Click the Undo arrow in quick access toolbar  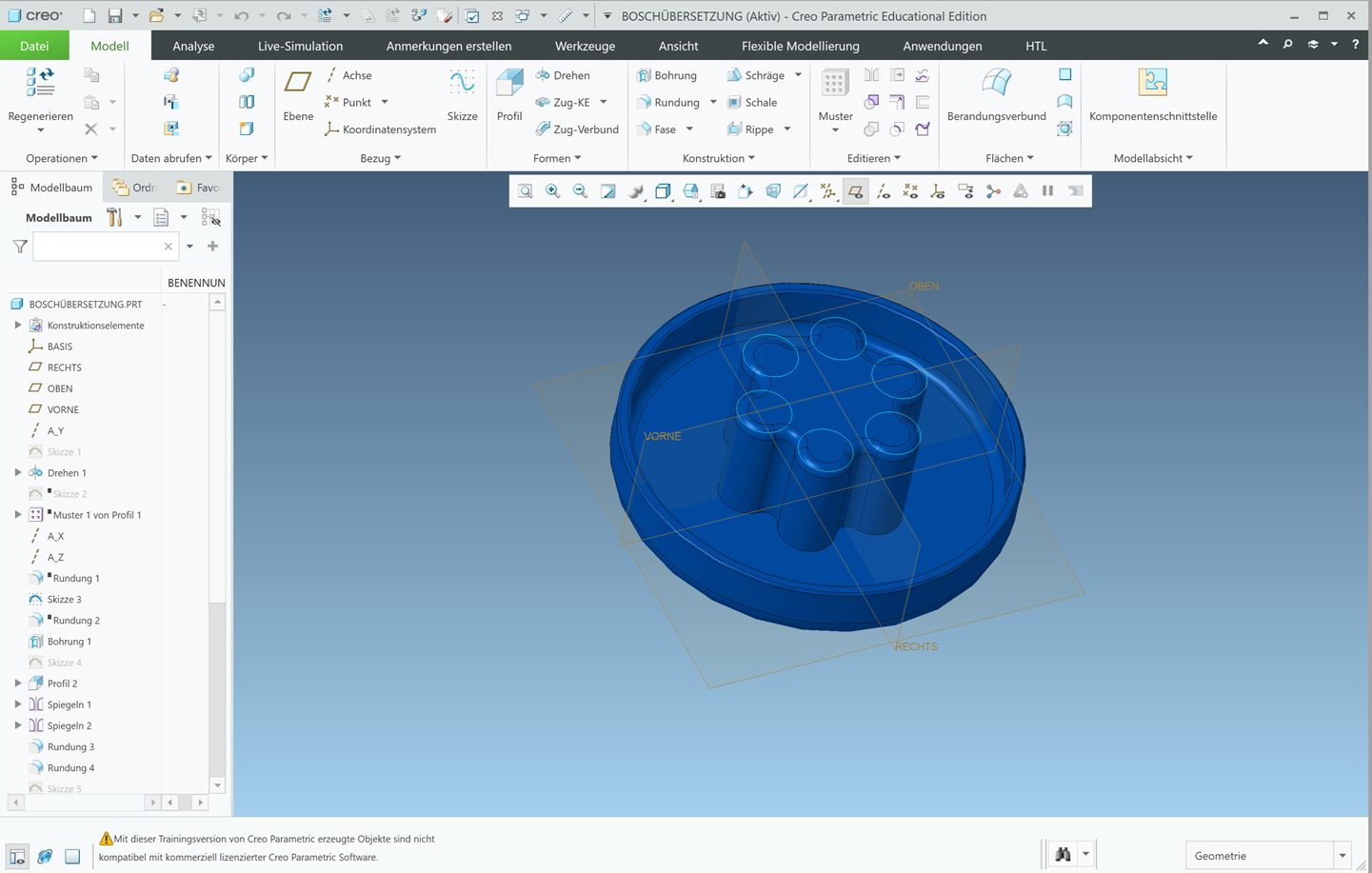click(x=241, y=16)
